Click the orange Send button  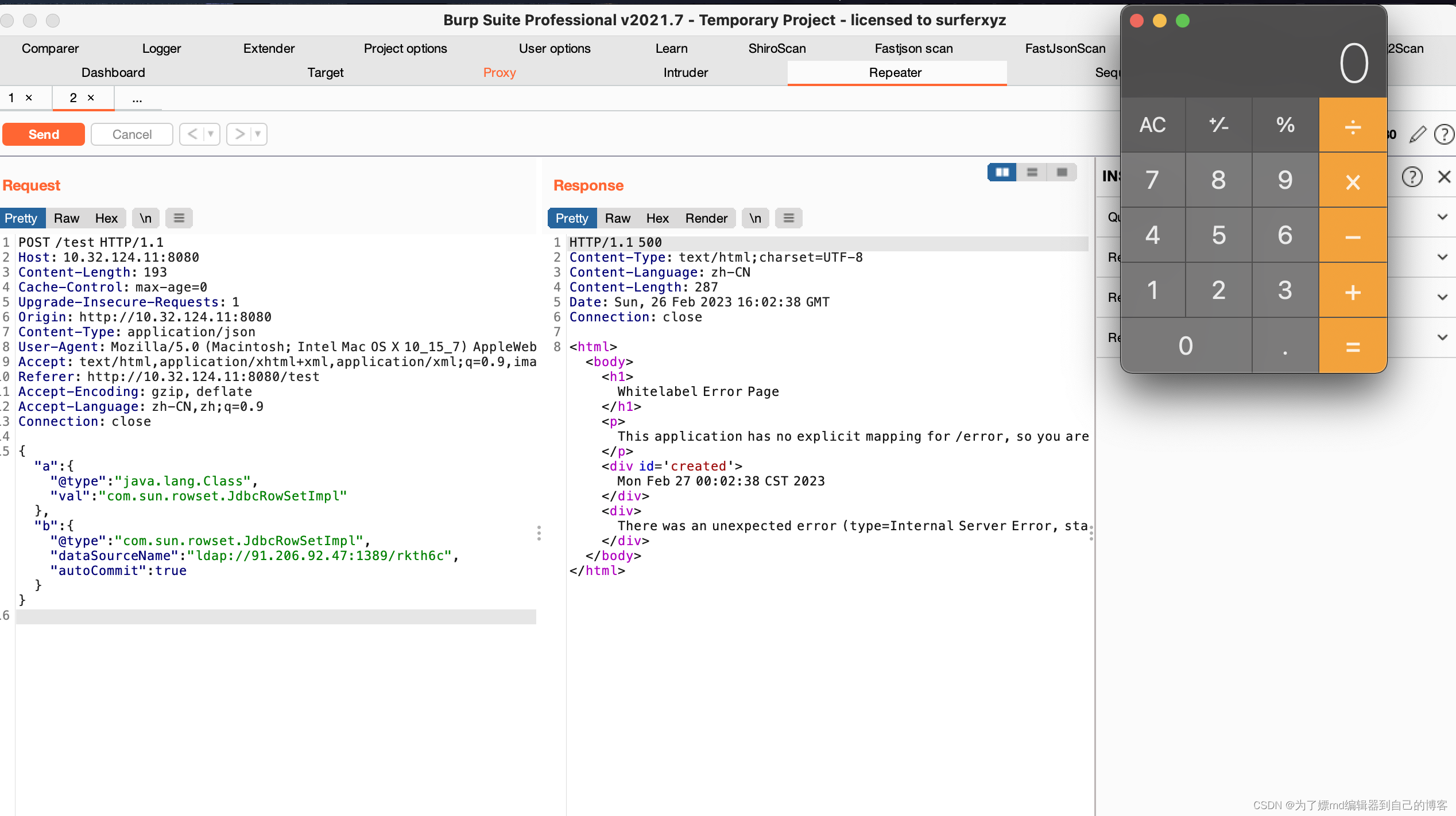(x=44, y=134)
